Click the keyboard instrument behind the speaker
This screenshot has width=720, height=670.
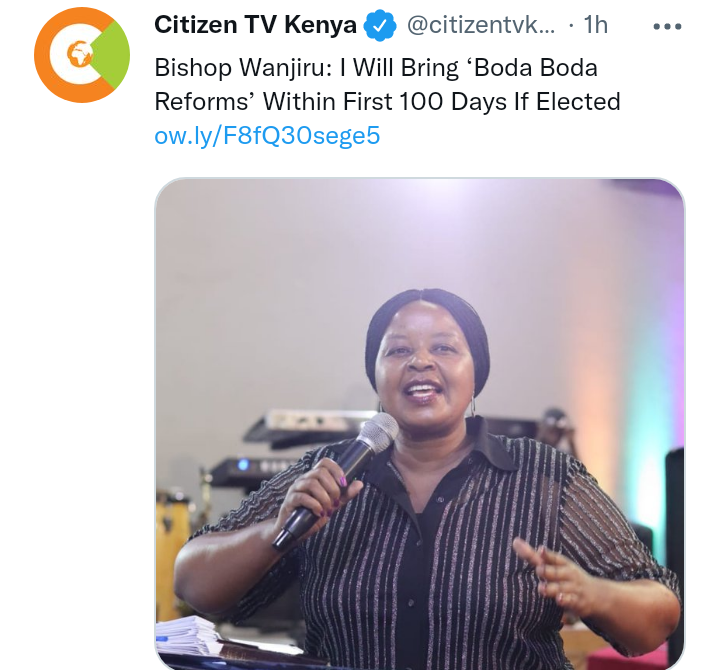point(303,429)
